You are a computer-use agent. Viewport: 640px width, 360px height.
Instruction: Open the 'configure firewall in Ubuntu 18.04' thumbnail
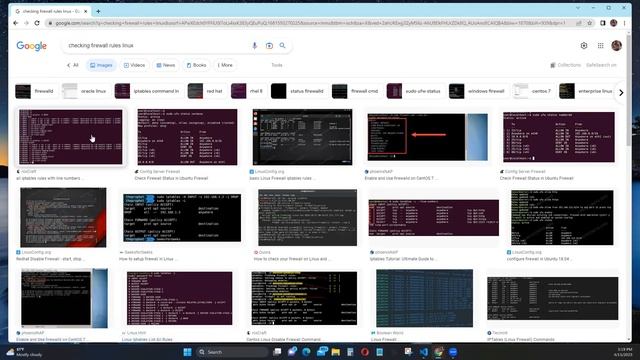(x=562, y=218)
